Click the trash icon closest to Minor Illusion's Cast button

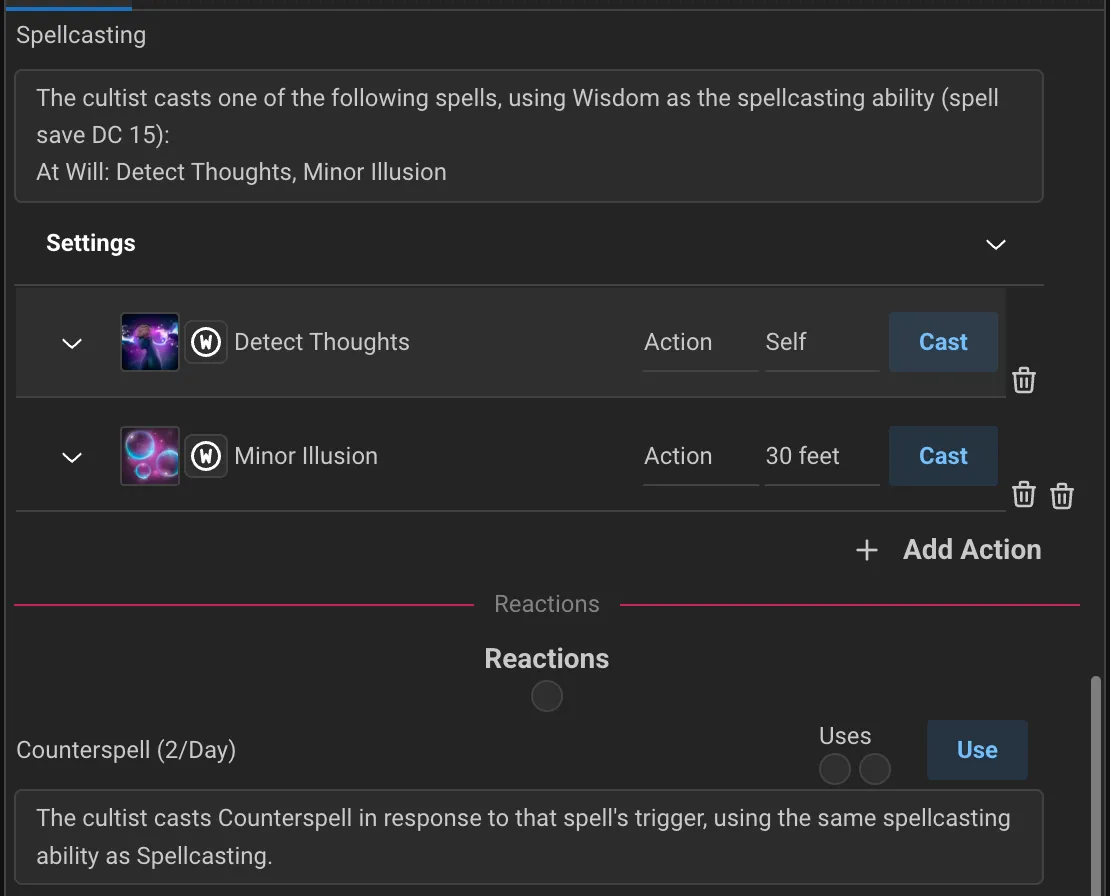coord(1024,494)
